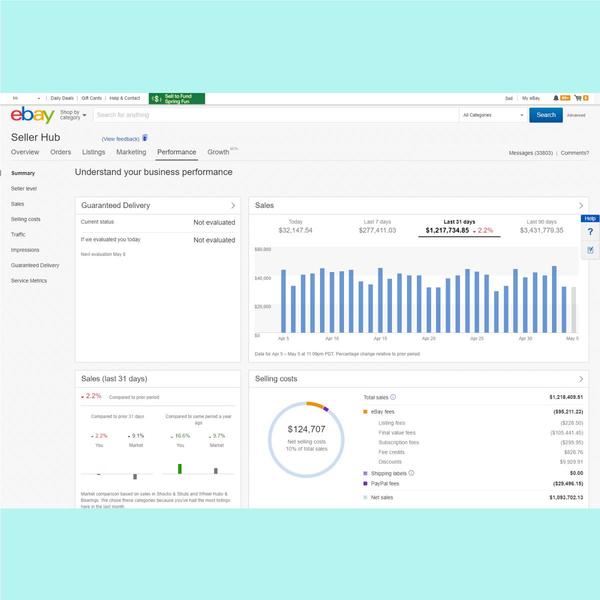
Task: Select the Last 7 days sales period
Action: click(377, 227)
